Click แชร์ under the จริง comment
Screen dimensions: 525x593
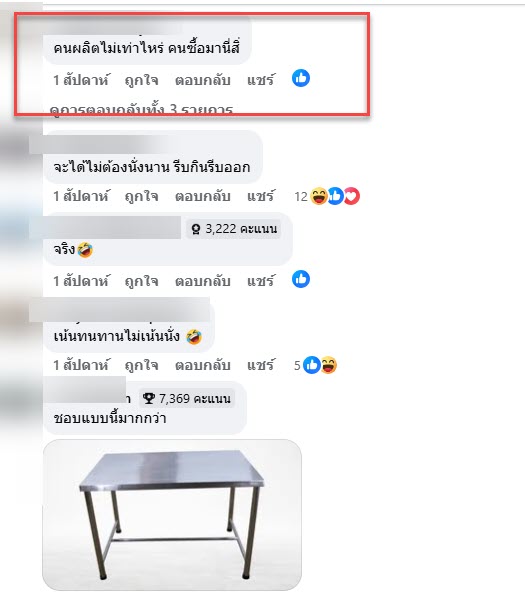(x=261, y=281)
